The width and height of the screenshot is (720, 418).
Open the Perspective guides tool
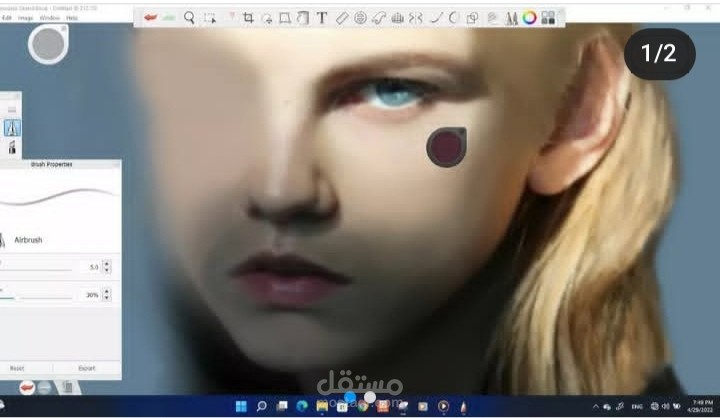[x=398, y=18]
